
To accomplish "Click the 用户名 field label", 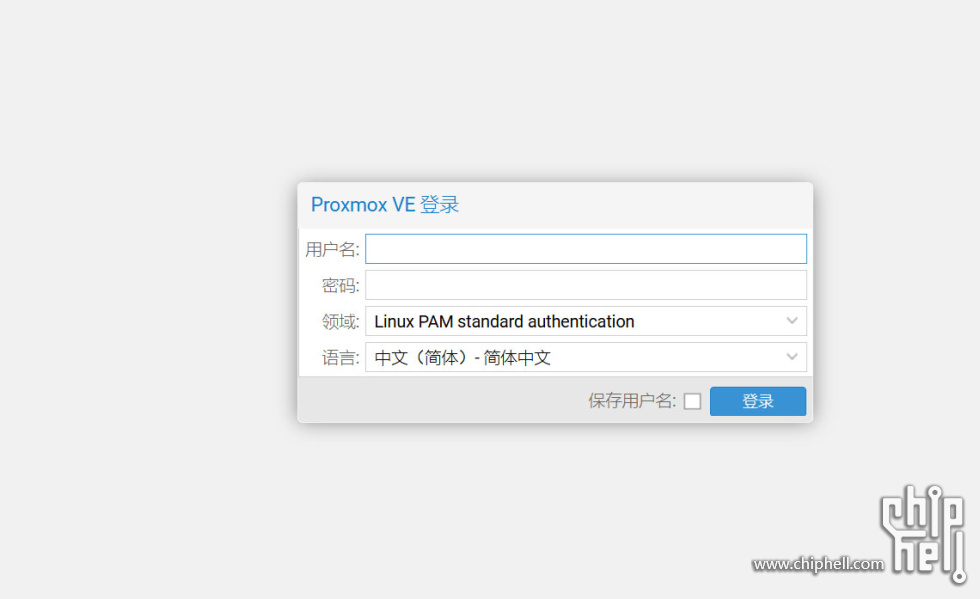I will pyautogui.click(x=332, y=249).
